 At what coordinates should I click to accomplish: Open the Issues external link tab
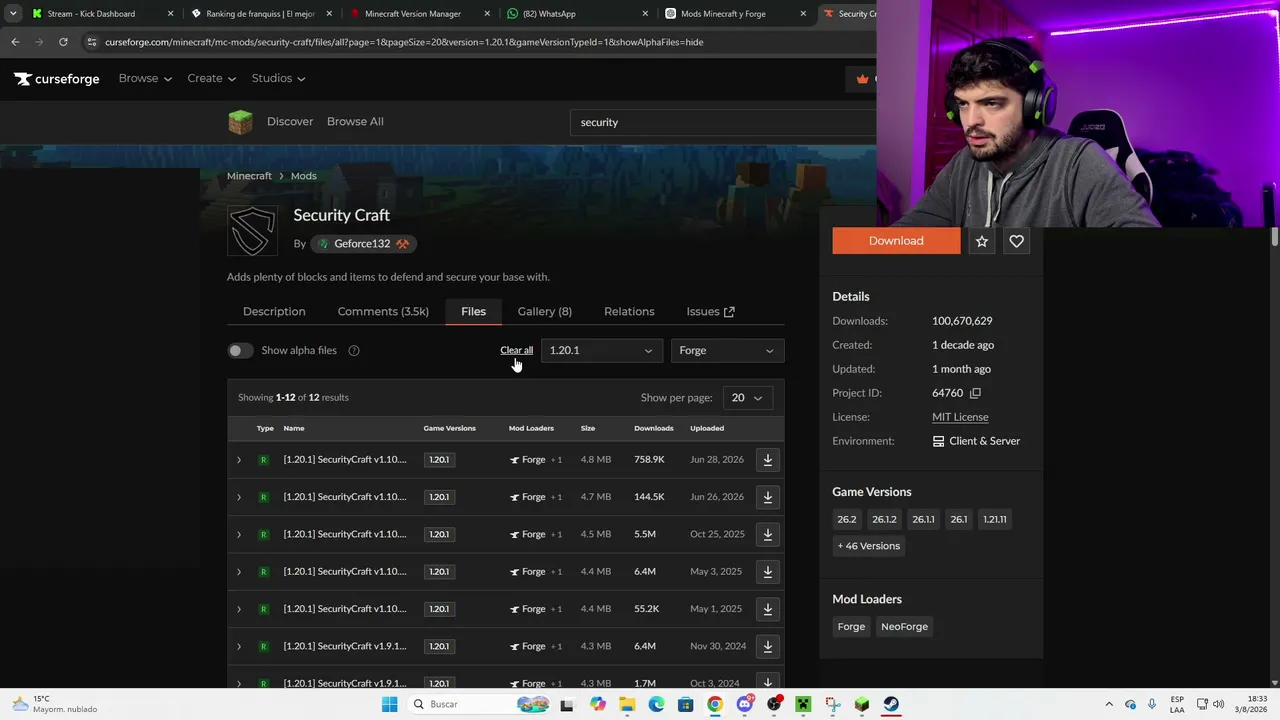pos(710,312)
